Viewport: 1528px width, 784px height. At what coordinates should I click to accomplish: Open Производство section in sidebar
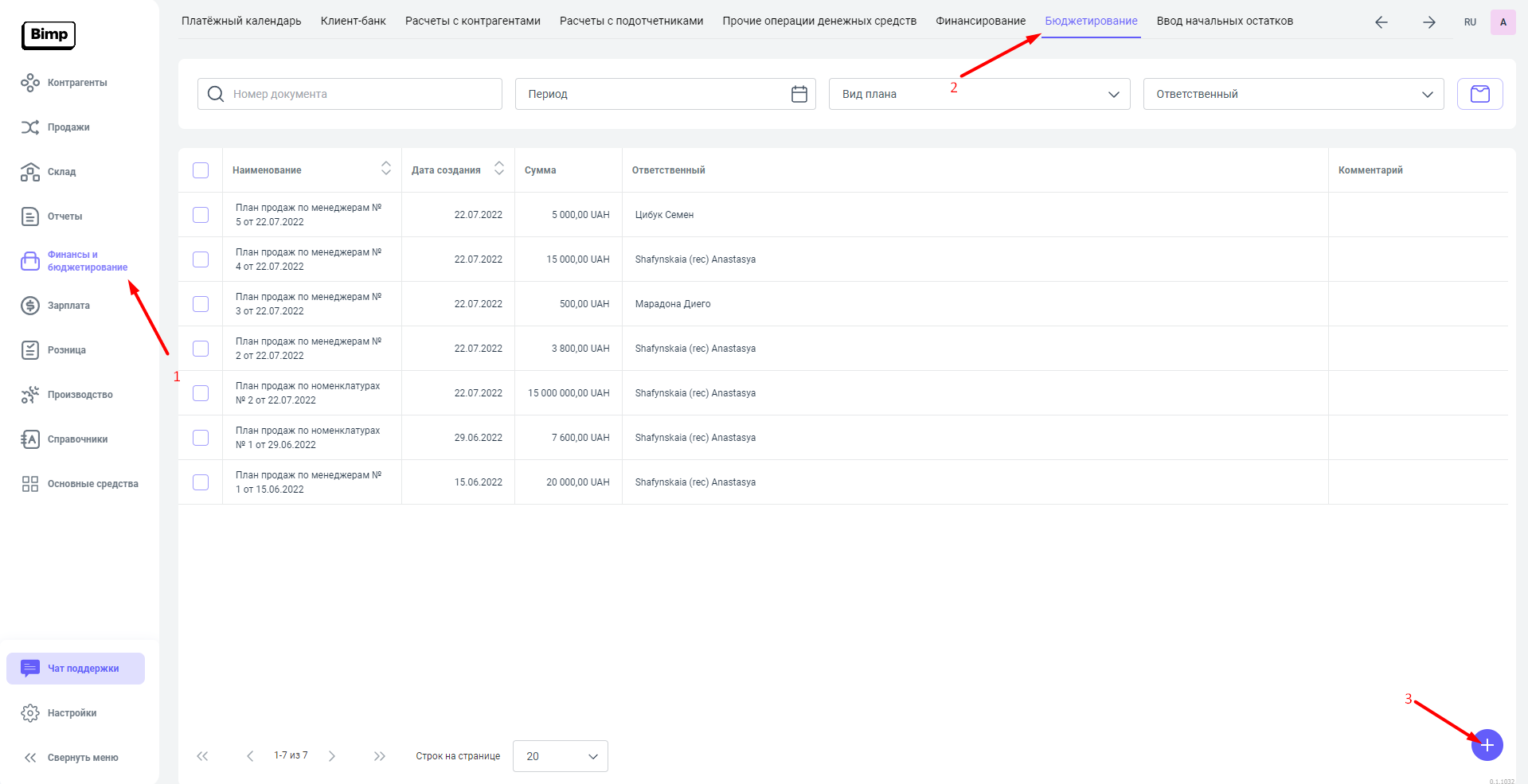click(80, 395)
